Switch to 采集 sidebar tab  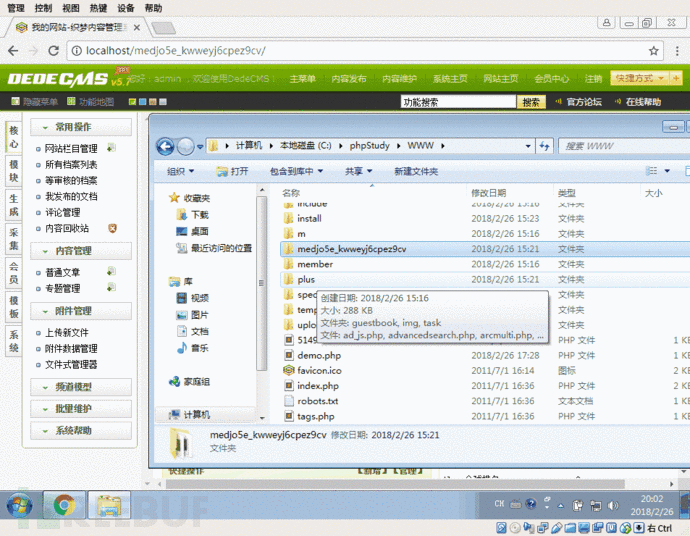tap(14, 239)
